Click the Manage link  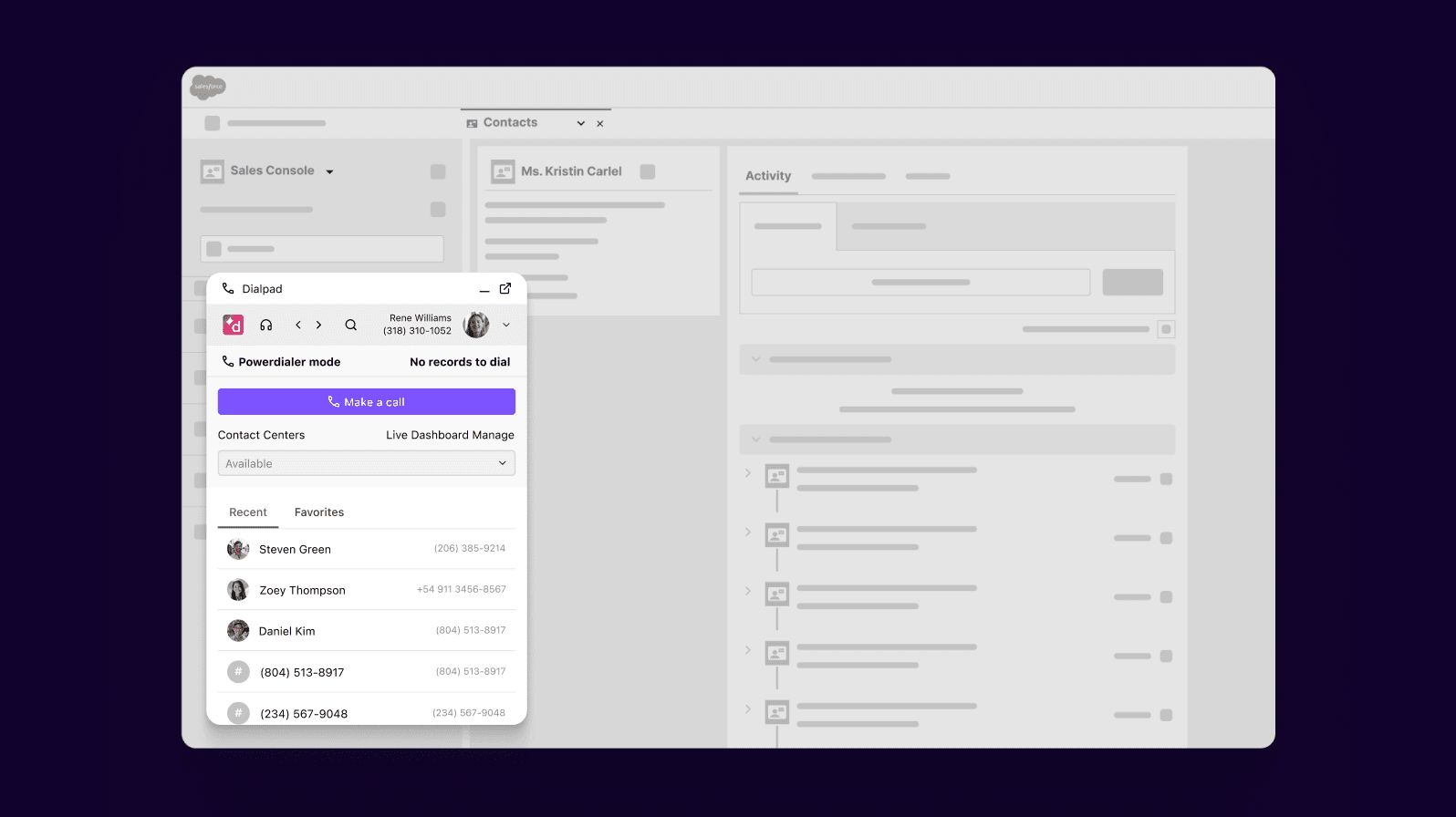click(494, 435)
